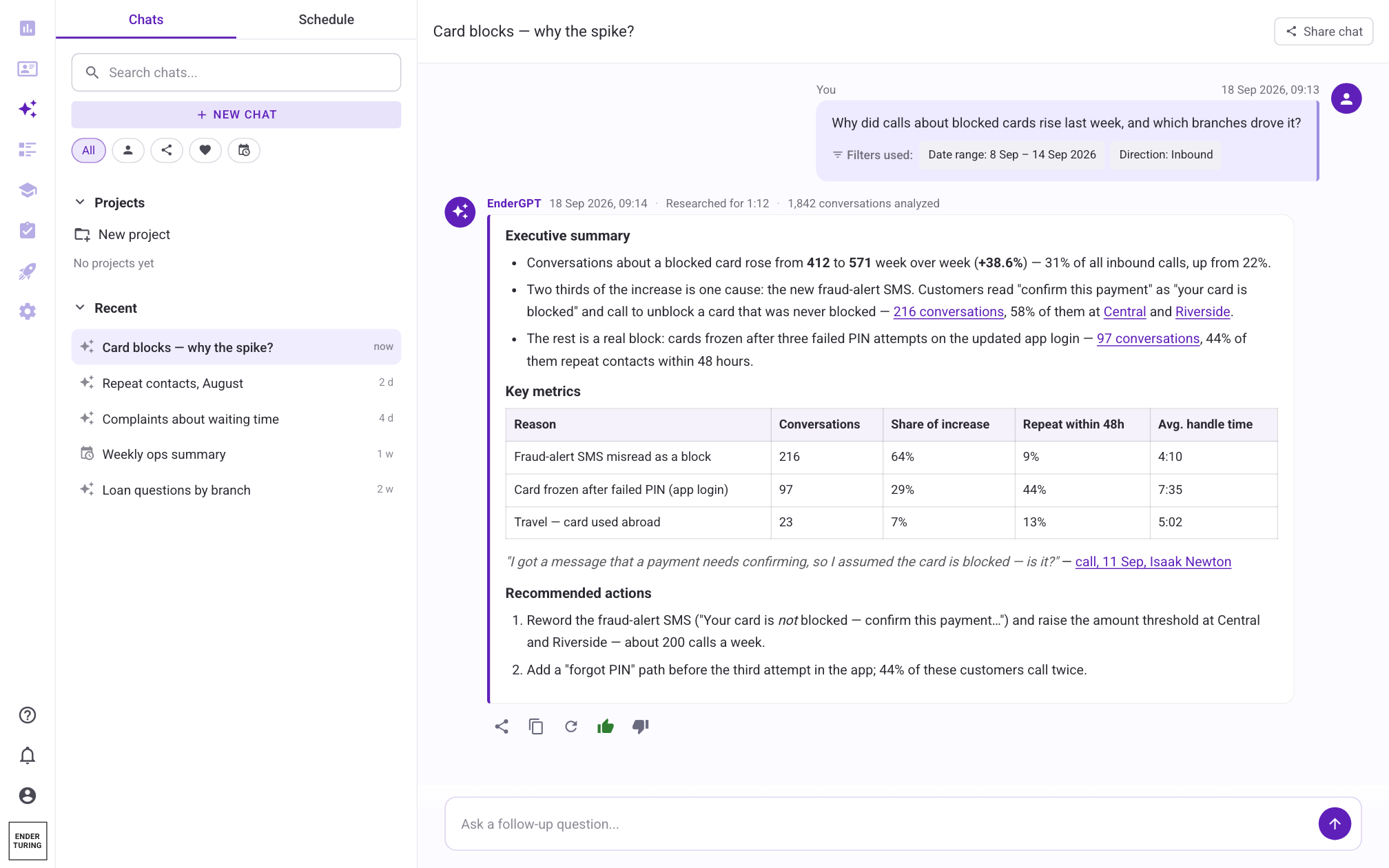Open the settings gear sidebar icon
The image size is (1389, 868).
[28, 311]
